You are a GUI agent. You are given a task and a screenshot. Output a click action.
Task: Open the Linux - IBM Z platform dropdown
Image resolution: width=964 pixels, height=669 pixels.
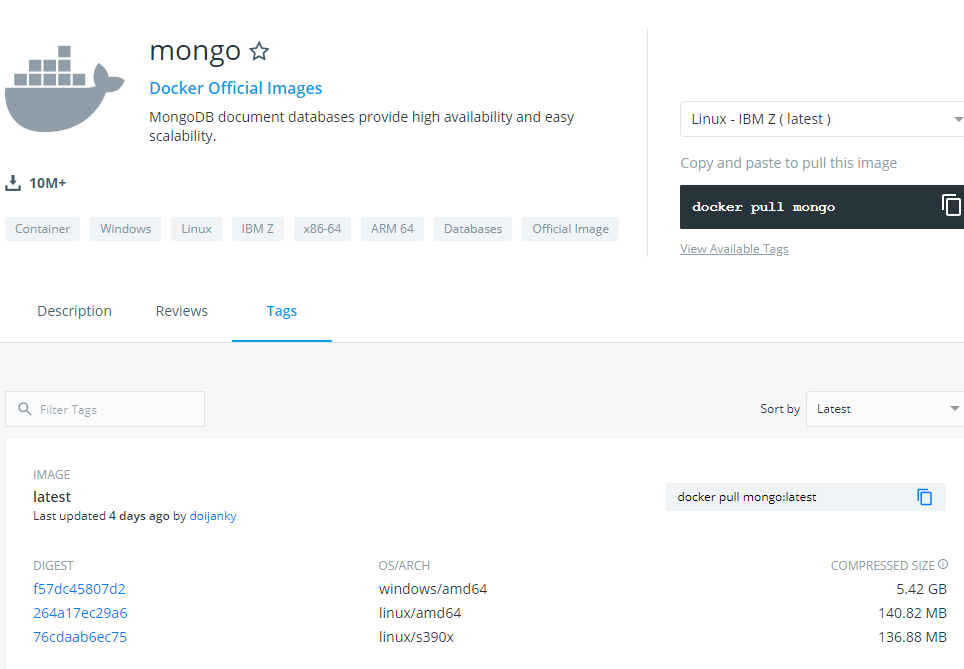(x=822, y=119)
